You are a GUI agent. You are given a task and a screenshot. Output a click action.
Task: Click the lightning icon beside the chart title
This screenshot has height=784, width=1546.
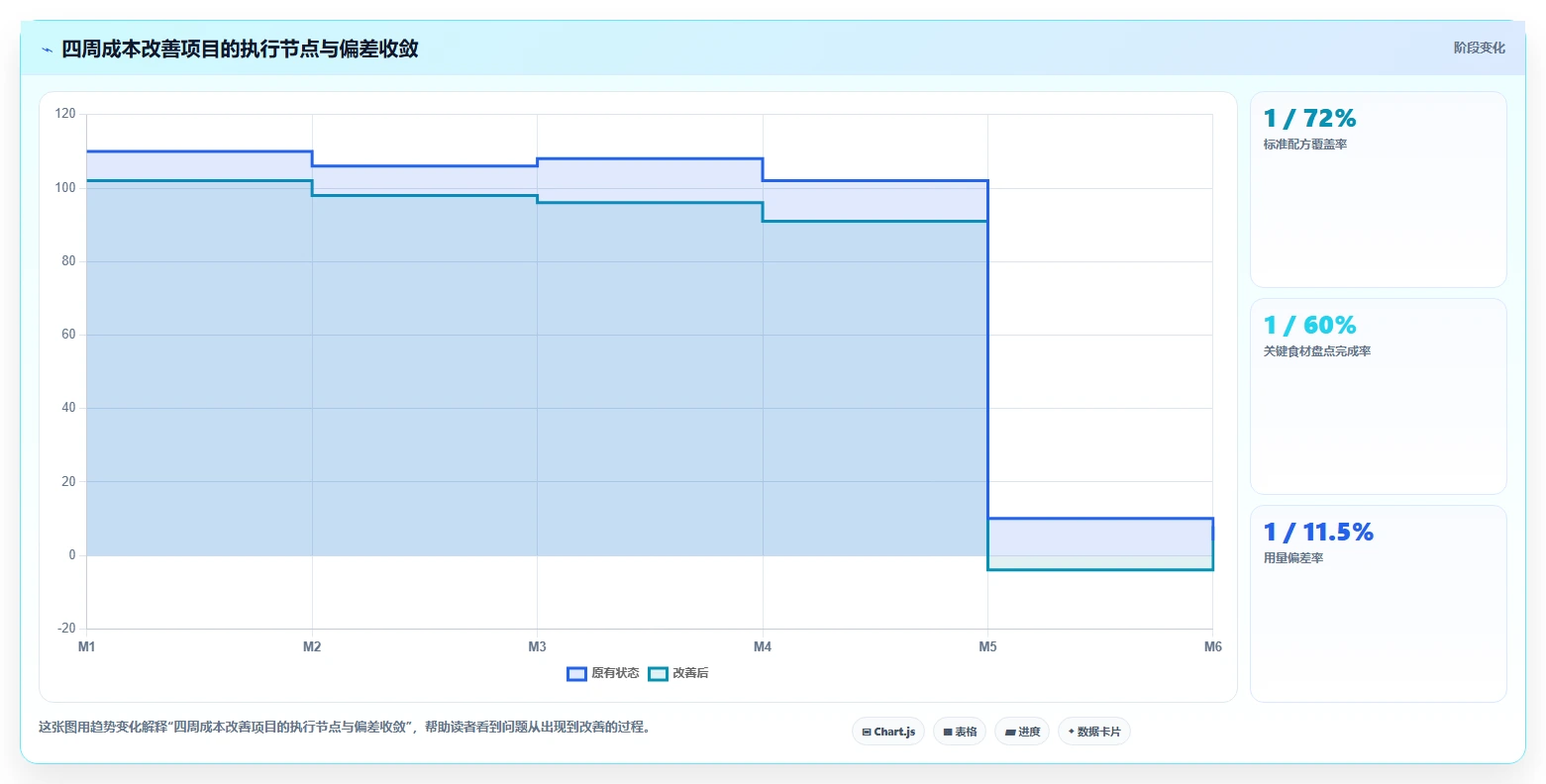pyautogui.click(x=47, y=49)
